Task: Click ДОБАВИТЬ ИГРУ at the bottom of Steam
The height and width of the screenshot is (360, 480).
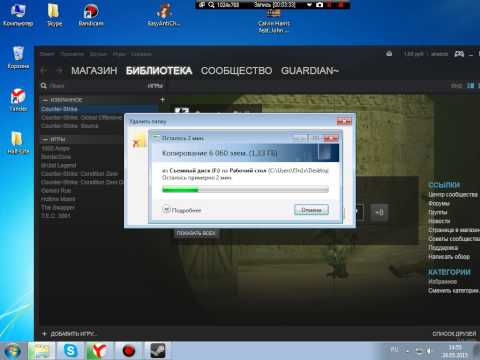Action: tap(69, 334)
